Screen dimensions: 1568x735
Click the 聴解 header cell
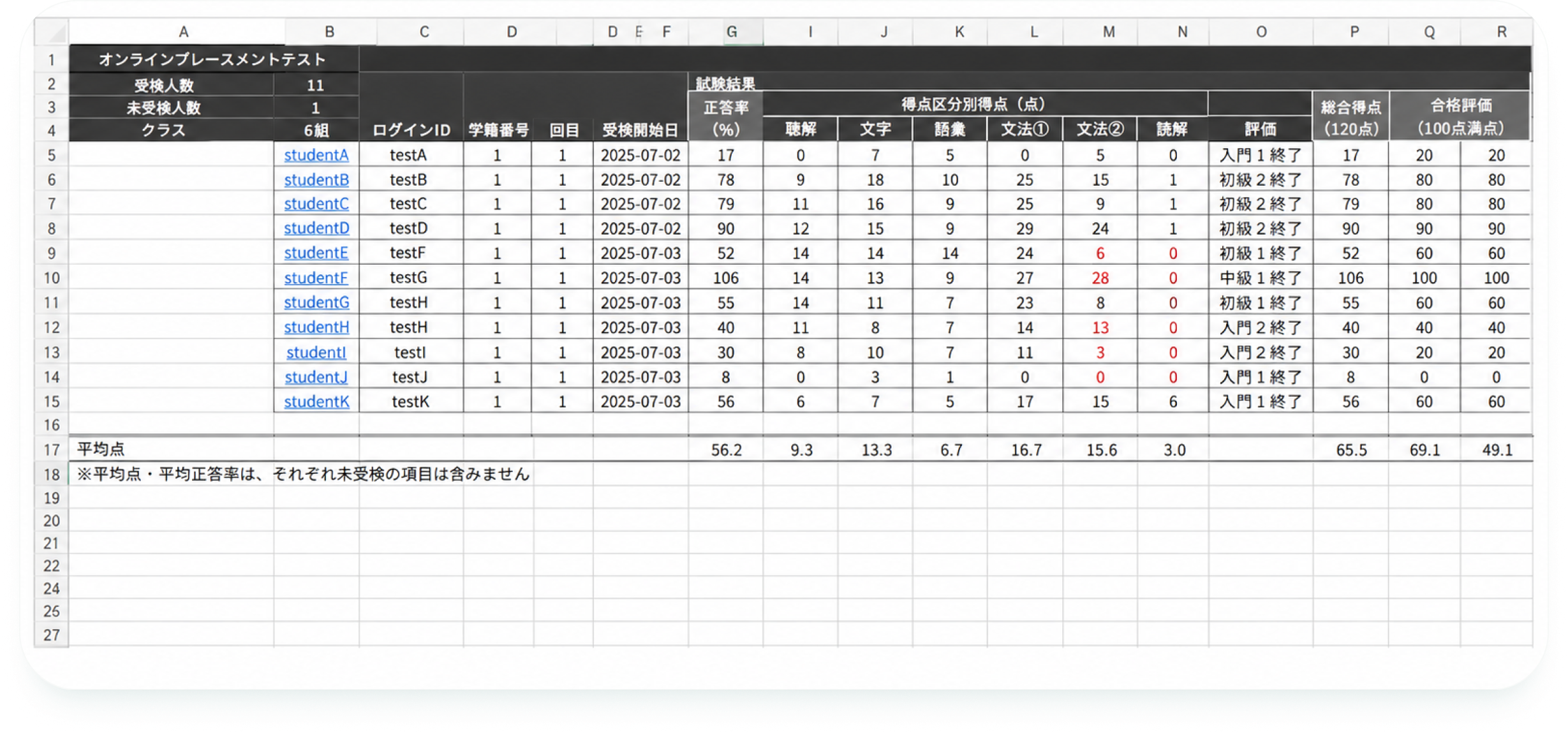coord(801,130)
